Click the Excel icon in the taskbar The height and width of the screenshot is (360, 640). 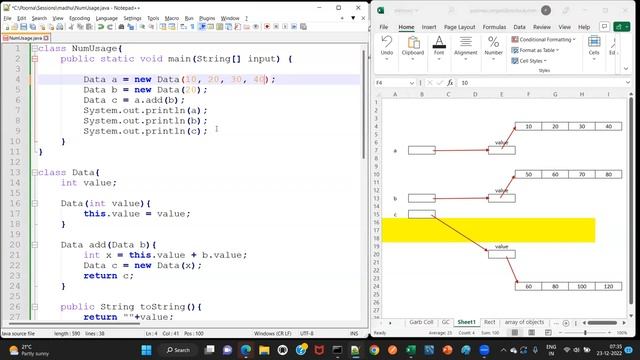coord(411,350)
